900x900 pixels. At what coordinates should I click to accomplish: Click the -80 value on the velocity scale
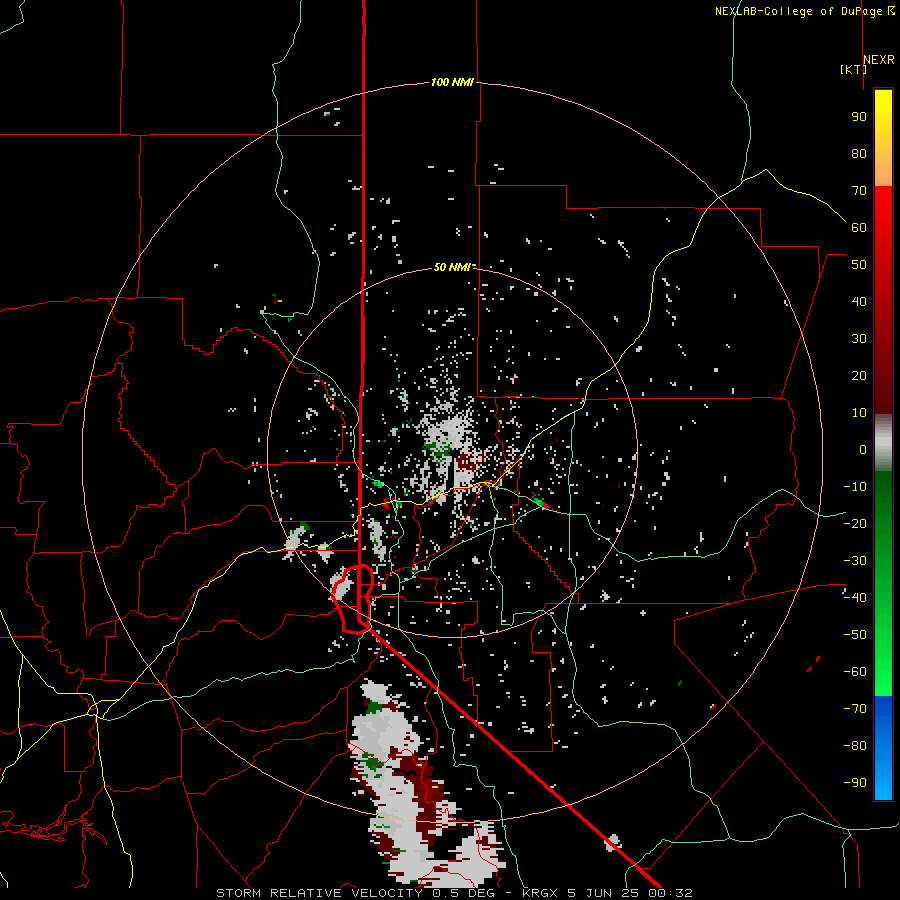(855, 746)
